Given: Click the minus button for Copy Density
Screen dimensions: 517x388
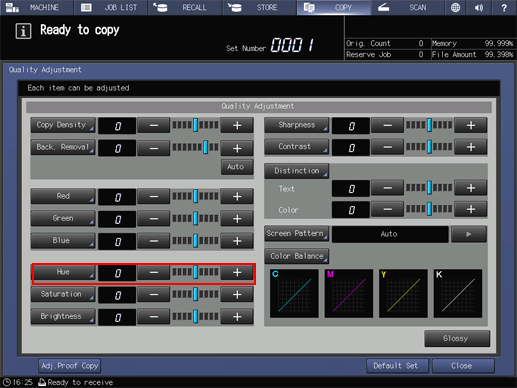Looking at the screenshot, I should (154, 126).
